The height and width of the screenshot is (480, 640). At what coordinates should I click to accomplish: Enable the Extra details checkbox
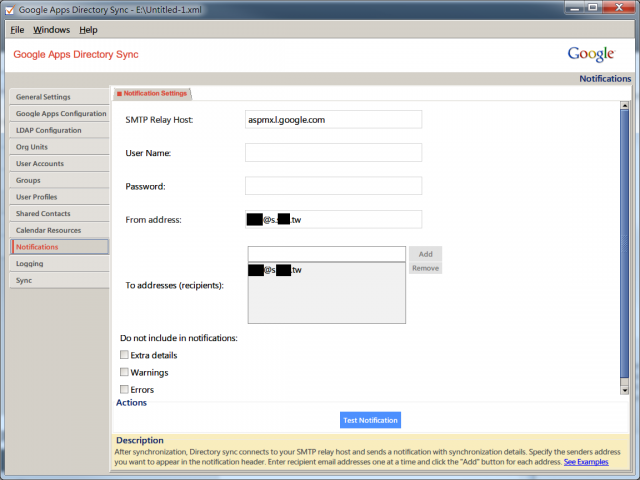[124, 355]
